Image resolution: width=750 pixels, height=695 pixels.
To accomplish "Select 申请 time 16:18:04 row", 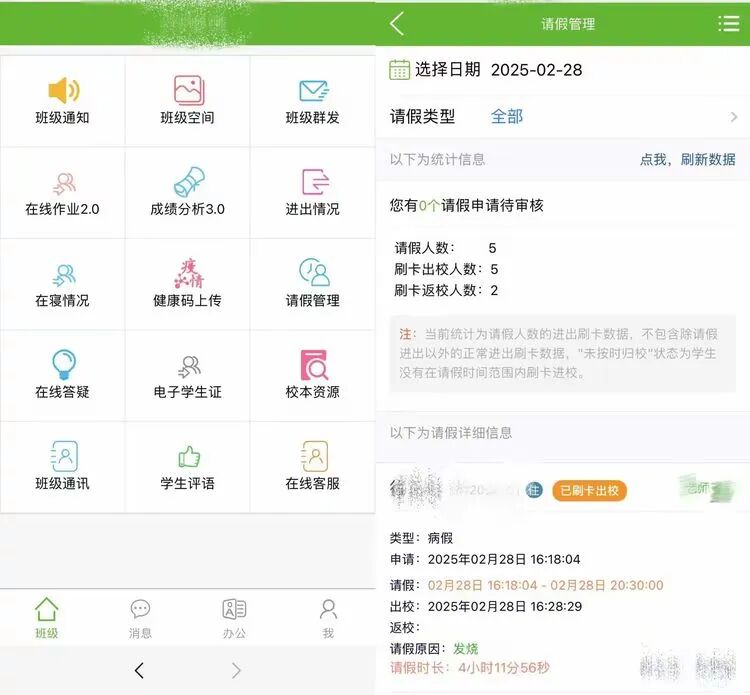I will tap(485, 559).
